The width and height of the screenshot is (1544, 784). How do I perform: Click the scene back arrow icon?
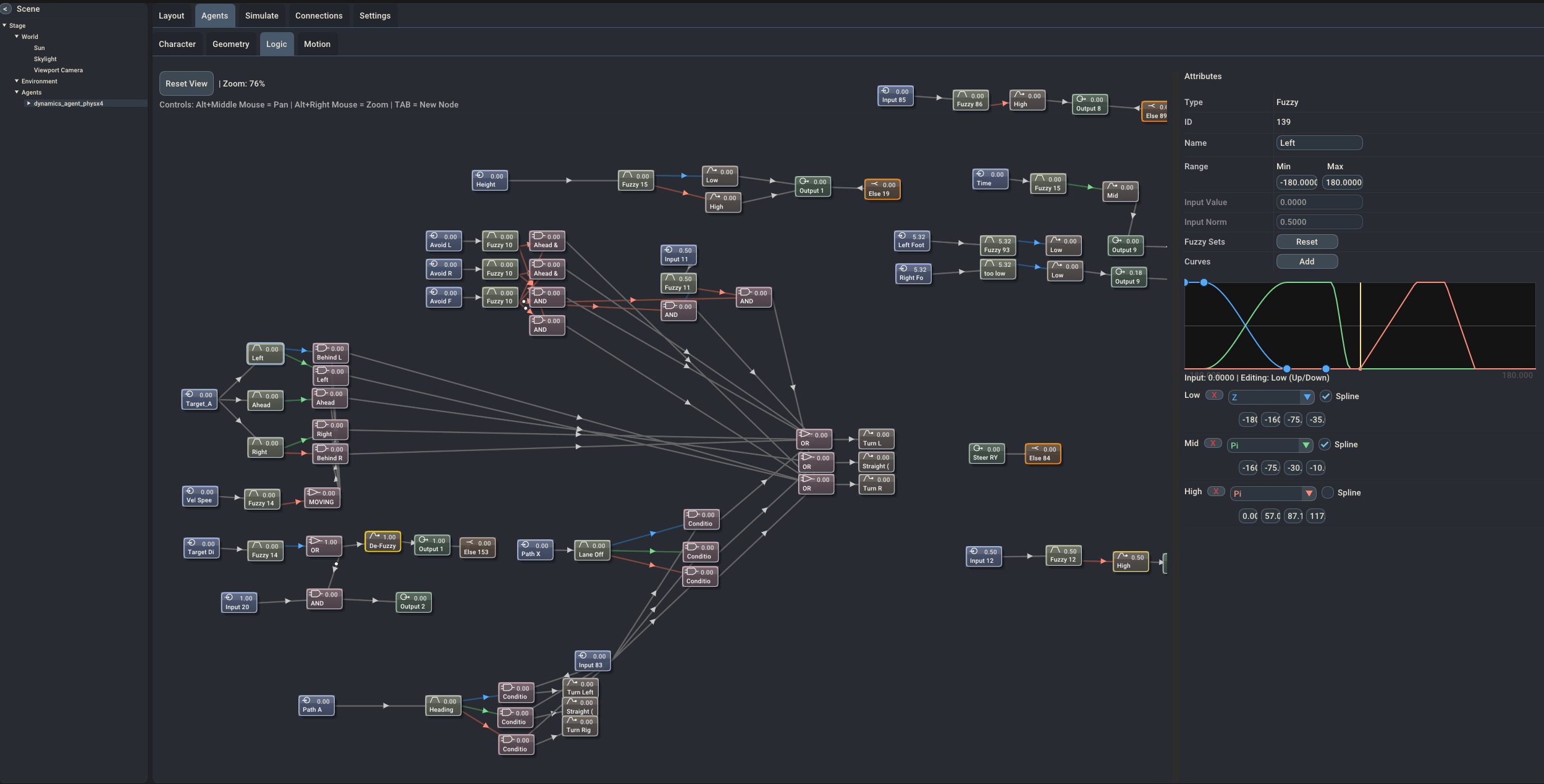pyautogui.click(x=6, y=9)
